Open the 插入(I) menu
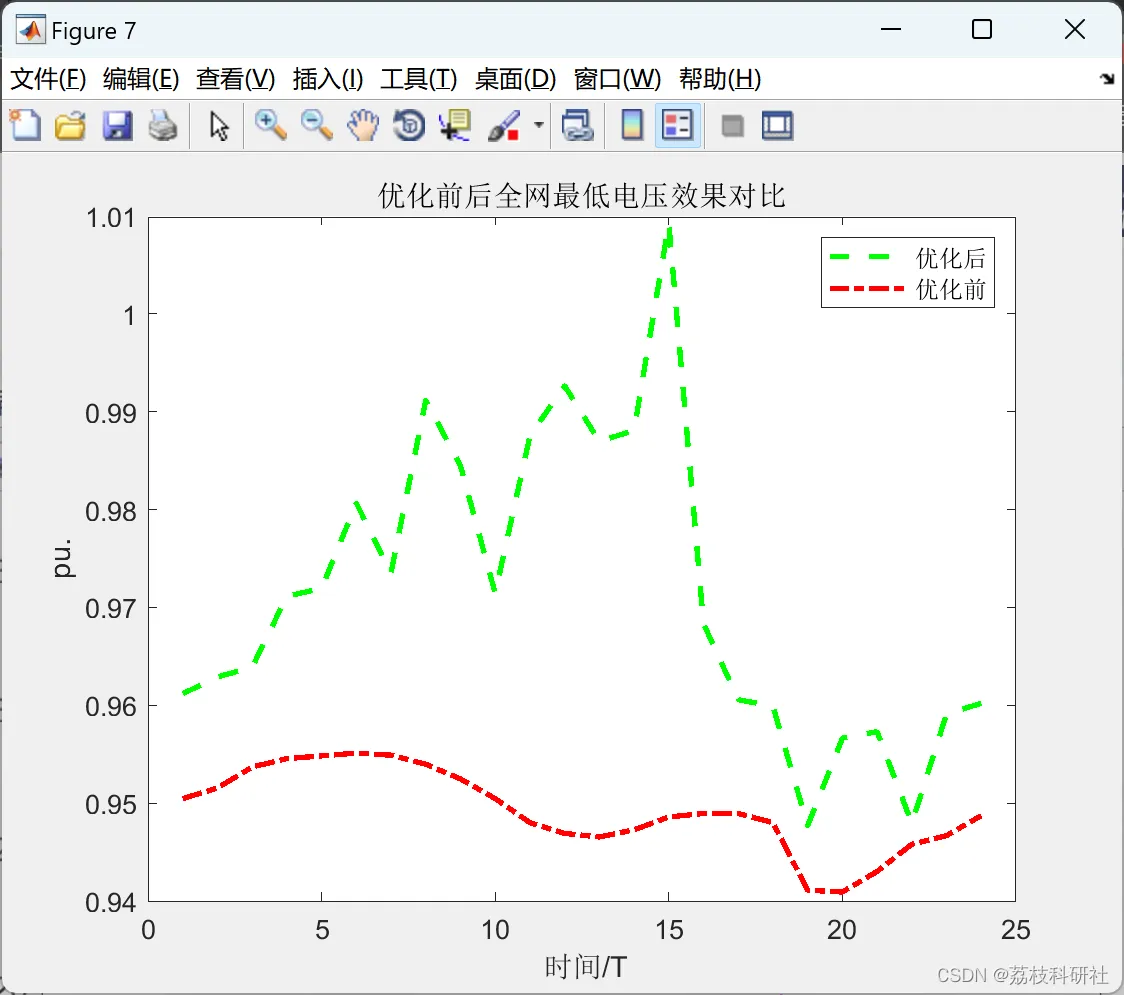Image resolution: width=1124 pixels, height=995 pixels. point(328,79)
